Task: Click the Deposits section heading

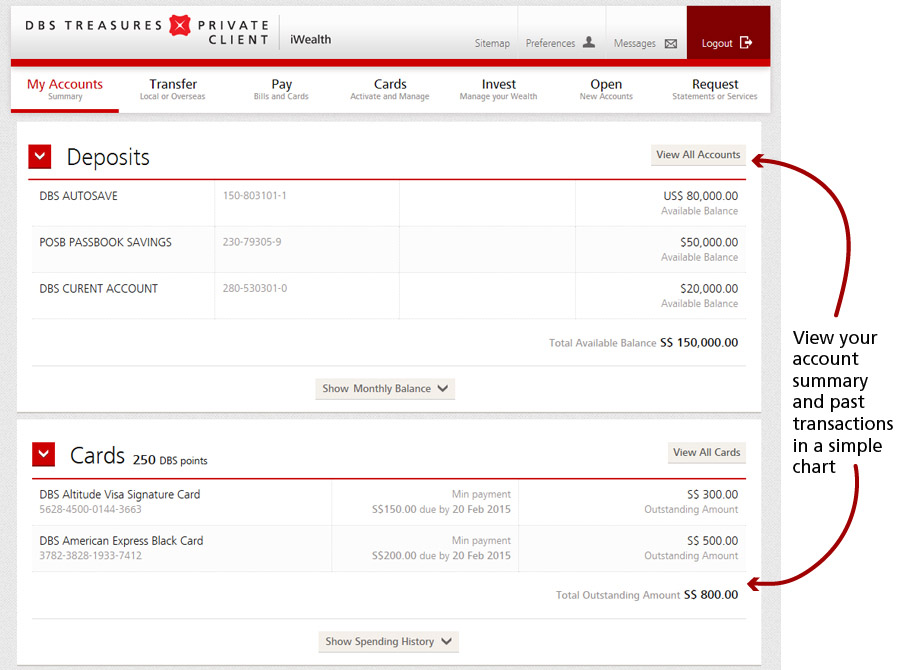Action: tap(108, 157)
